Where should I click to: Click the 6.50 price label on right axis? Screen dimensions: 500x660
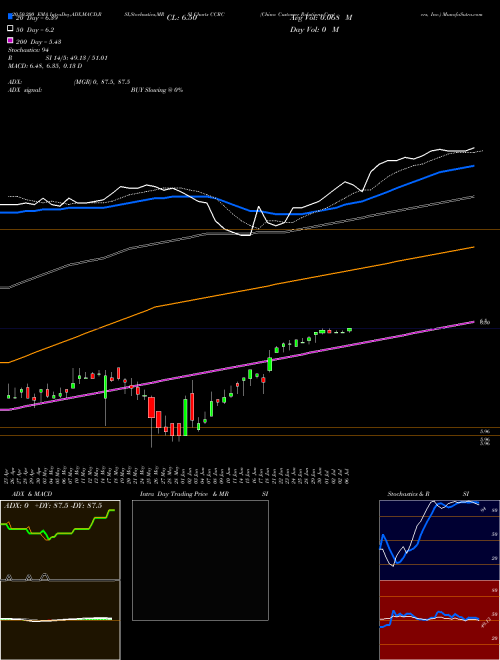tap(485, 322)
